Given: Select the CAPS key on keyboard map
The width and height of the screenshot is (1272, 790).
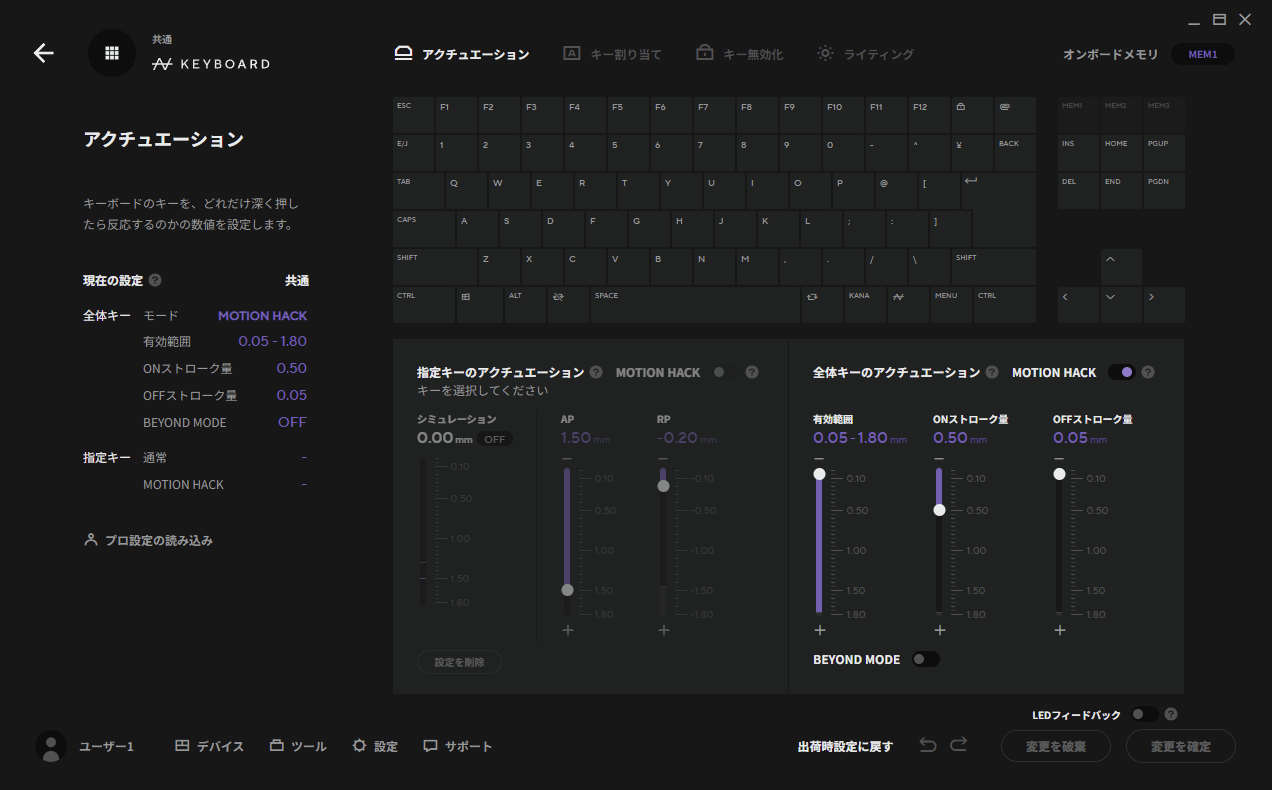Looking at the screenshot, I should pos(424,229).
